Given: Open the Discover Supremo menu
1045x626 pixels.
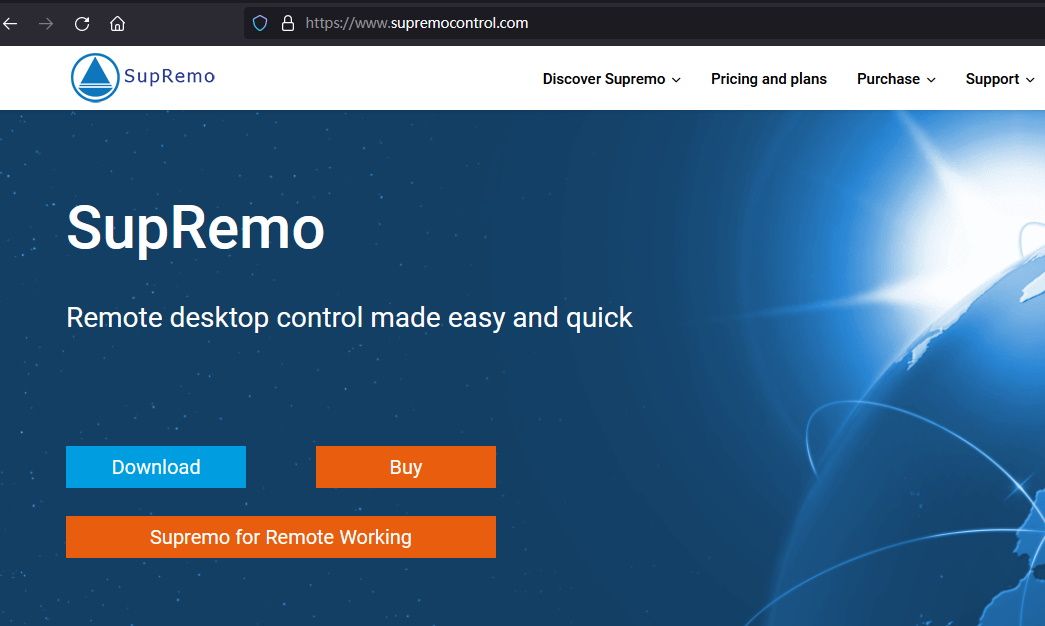Looking at the screenshot, I should tap(604, 79).
